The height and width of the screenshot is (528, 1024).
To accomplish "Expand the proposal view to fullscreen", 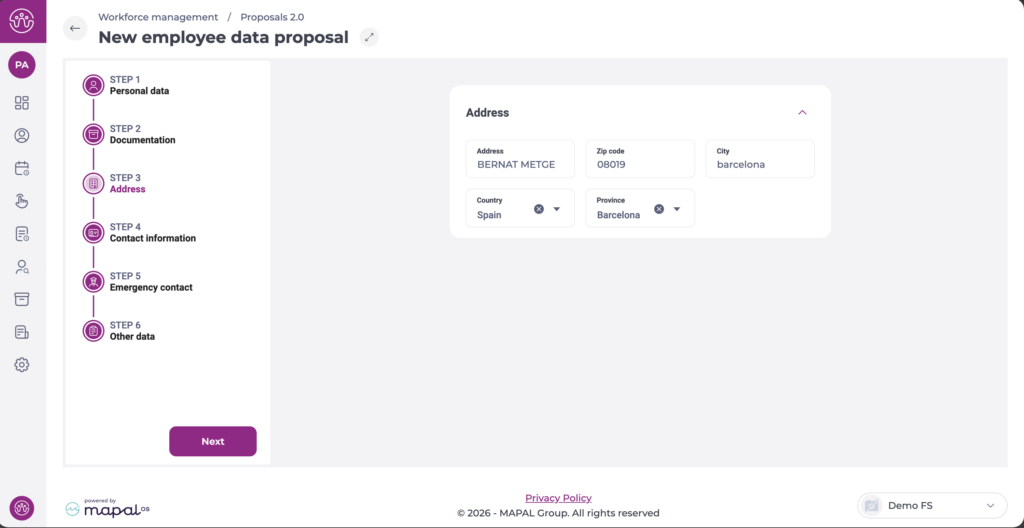I will pyautogui.click(x=369, y=37).
